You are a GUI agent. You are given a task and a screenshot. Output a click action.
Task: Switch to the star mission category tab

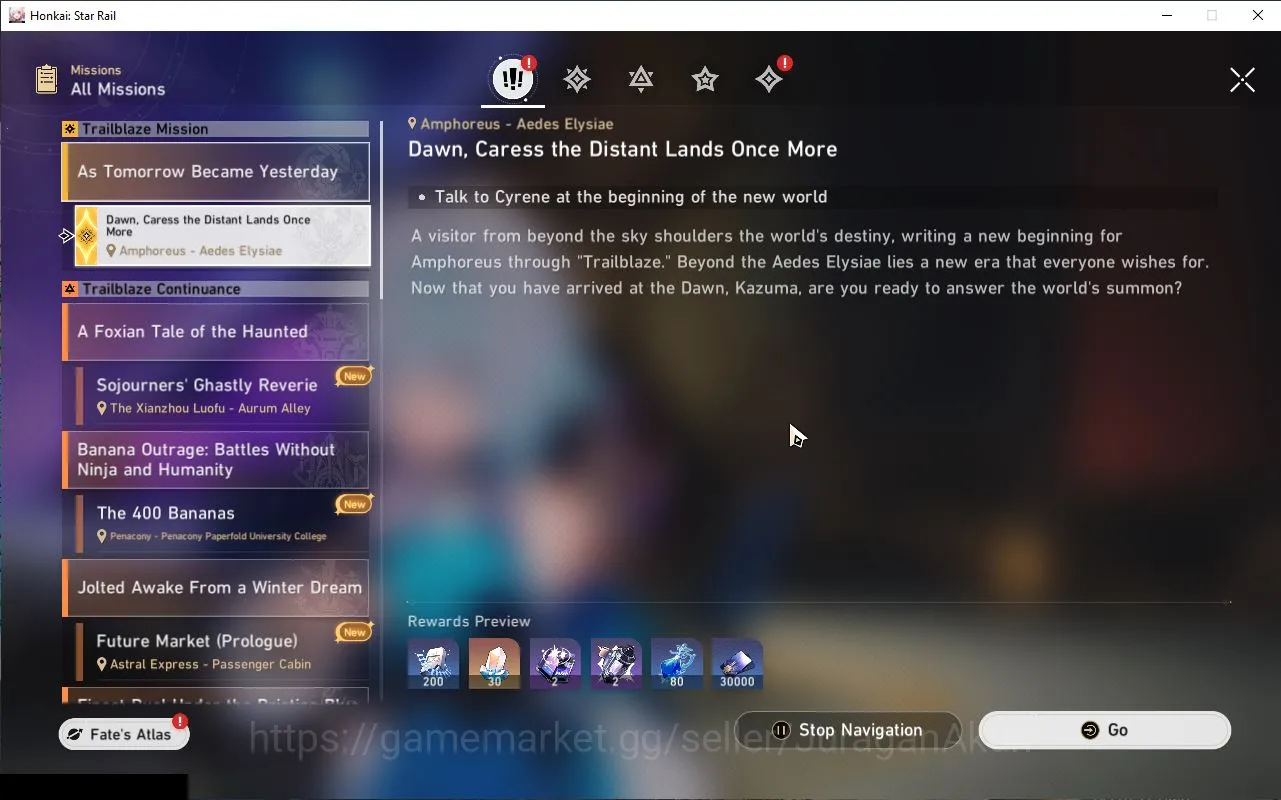(x=705, y=80)
